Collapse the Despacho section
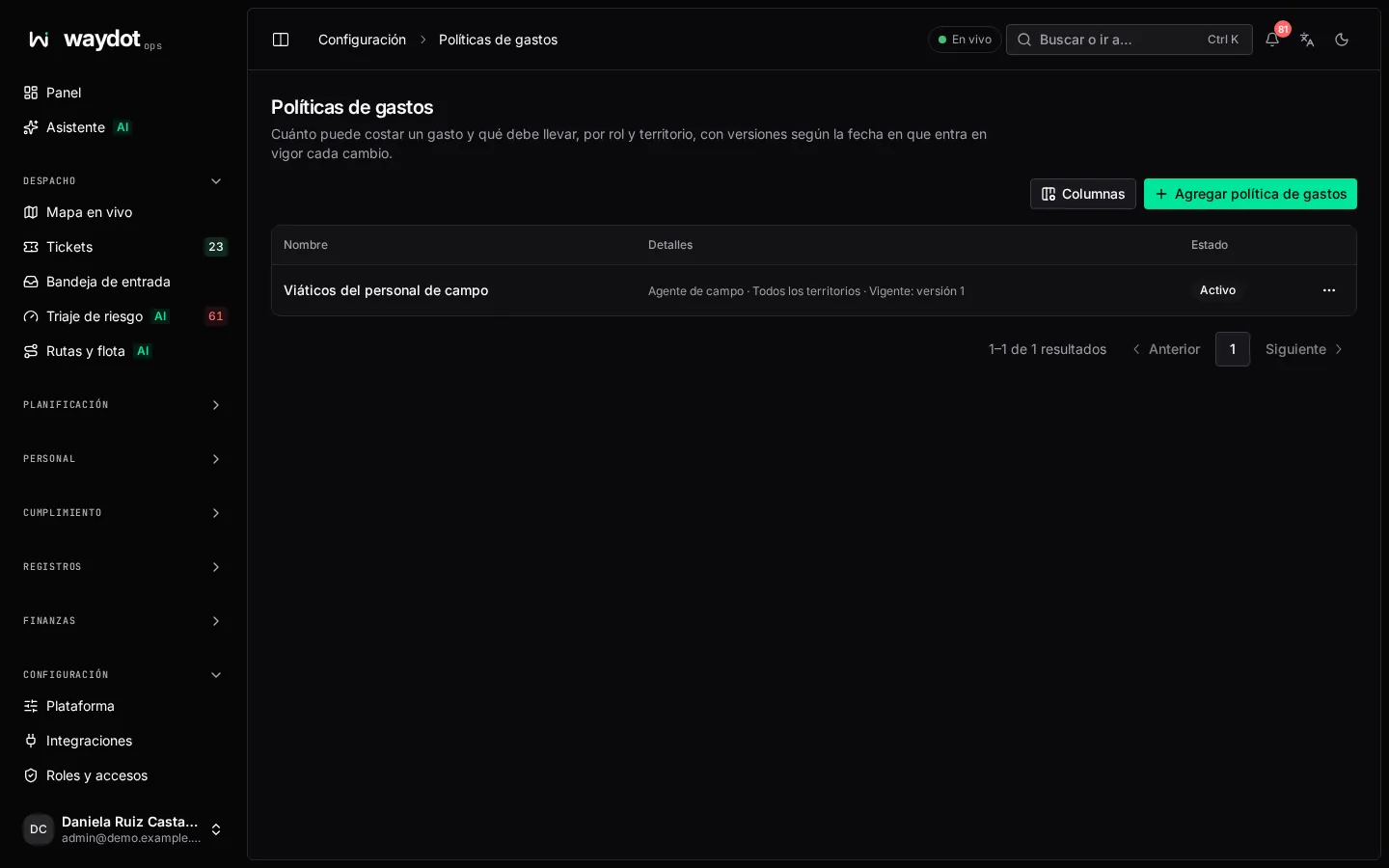The image size is (1389, 868). click(123, 181)
